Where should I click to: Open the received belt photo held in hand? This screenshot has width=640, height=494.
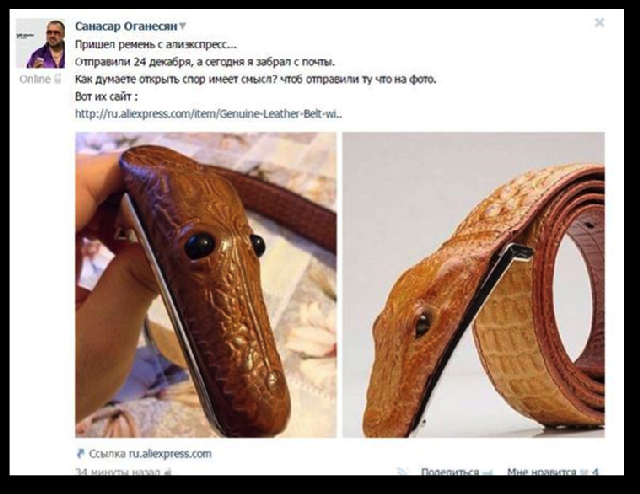click(x=206, y=285)
